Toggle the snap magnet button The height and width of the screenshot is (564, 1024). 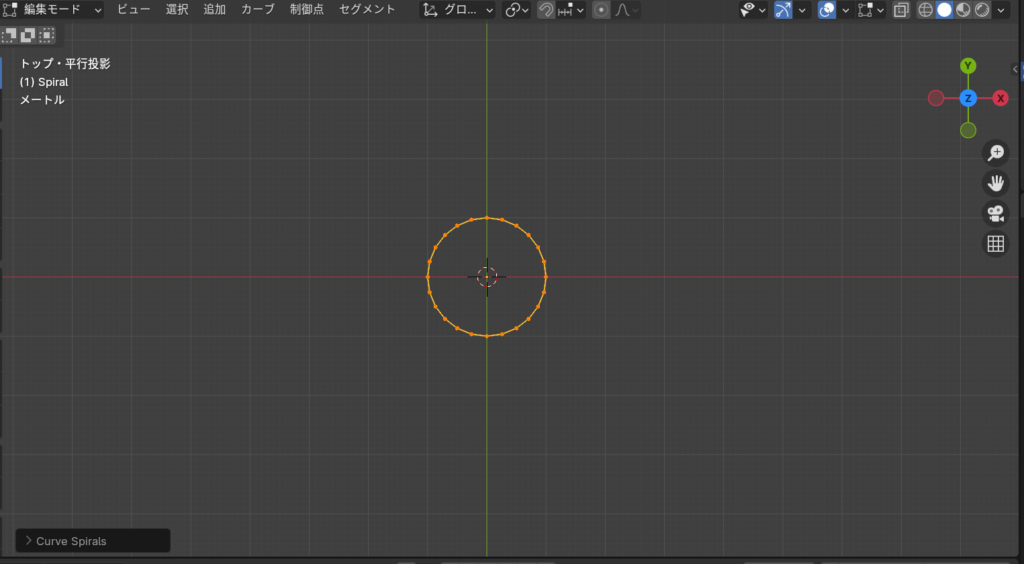coord(546,10)
